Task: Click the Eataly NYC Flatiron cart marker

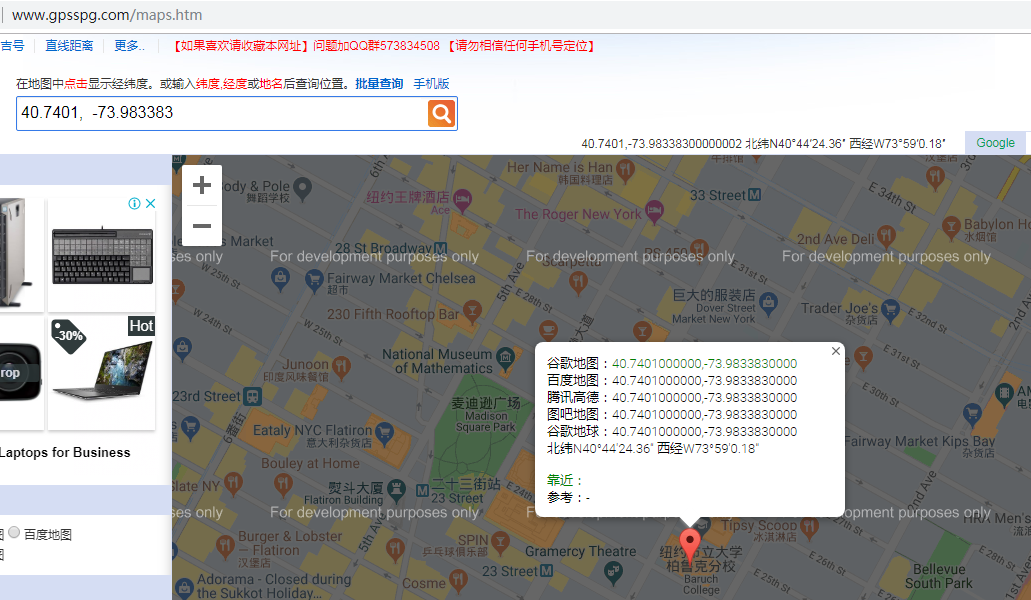Action: click(x=384, y=431)
